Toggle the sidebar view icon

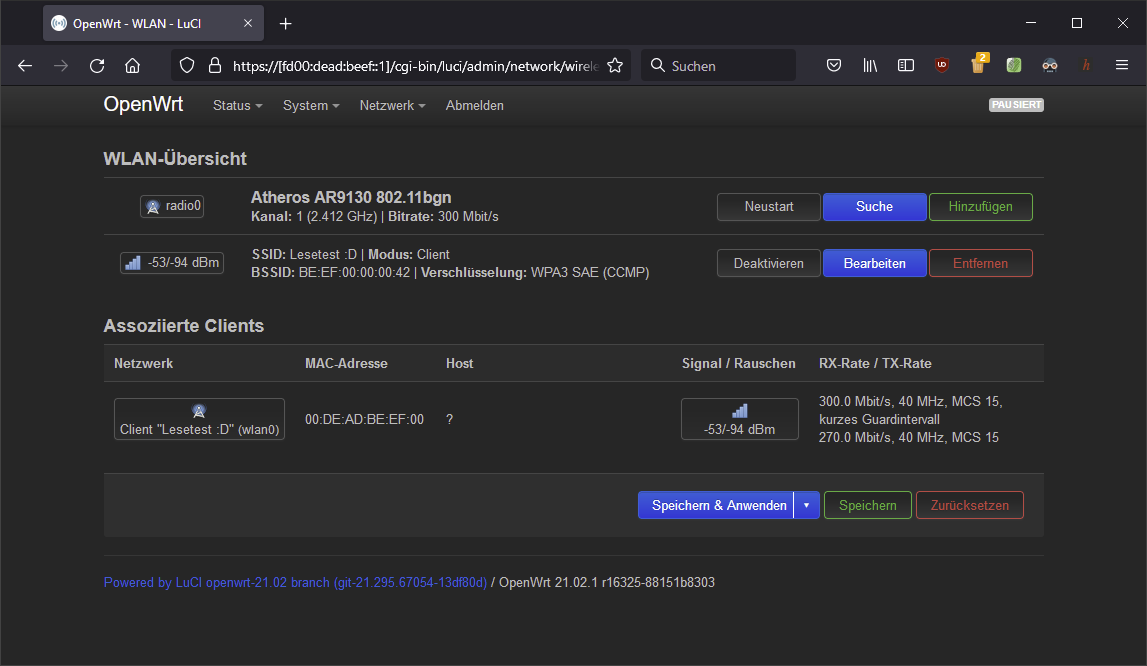click(x=906, y=66)
